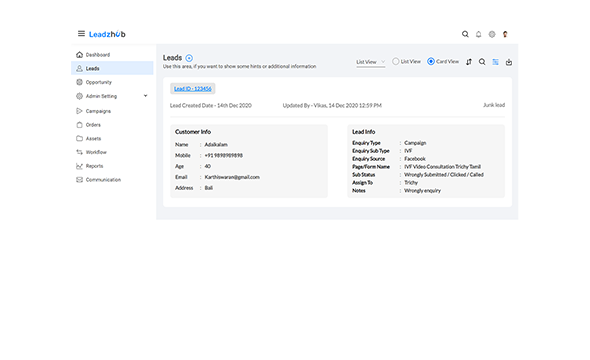590x360 pixels.
Task: Click the Enquiry Source value Facebook
Action: pyautogui.click(x=415, y=159)
